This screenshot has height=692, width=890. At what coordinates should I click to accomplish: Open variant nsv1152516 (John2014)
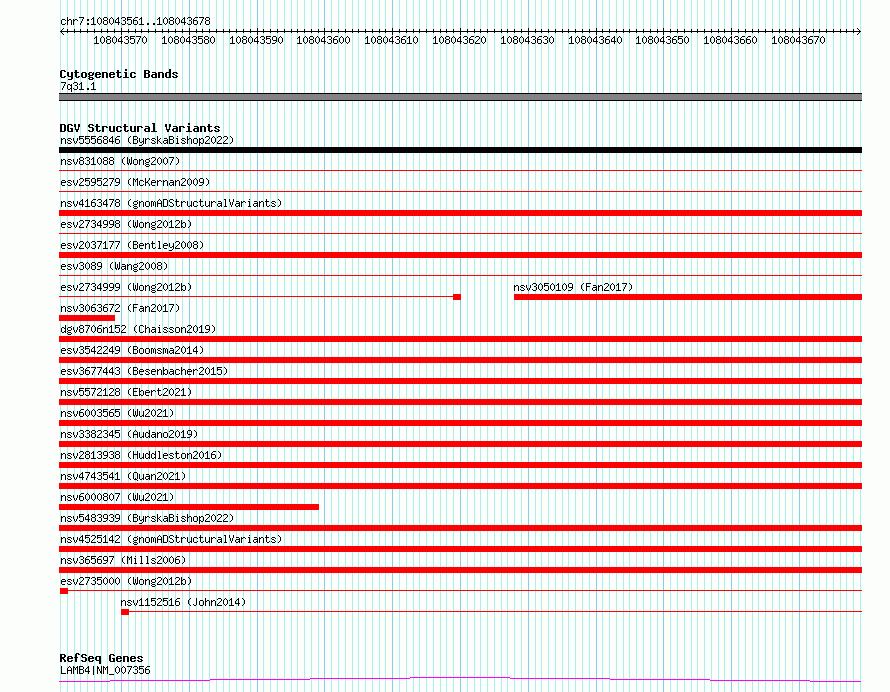[x=183, y=602]
